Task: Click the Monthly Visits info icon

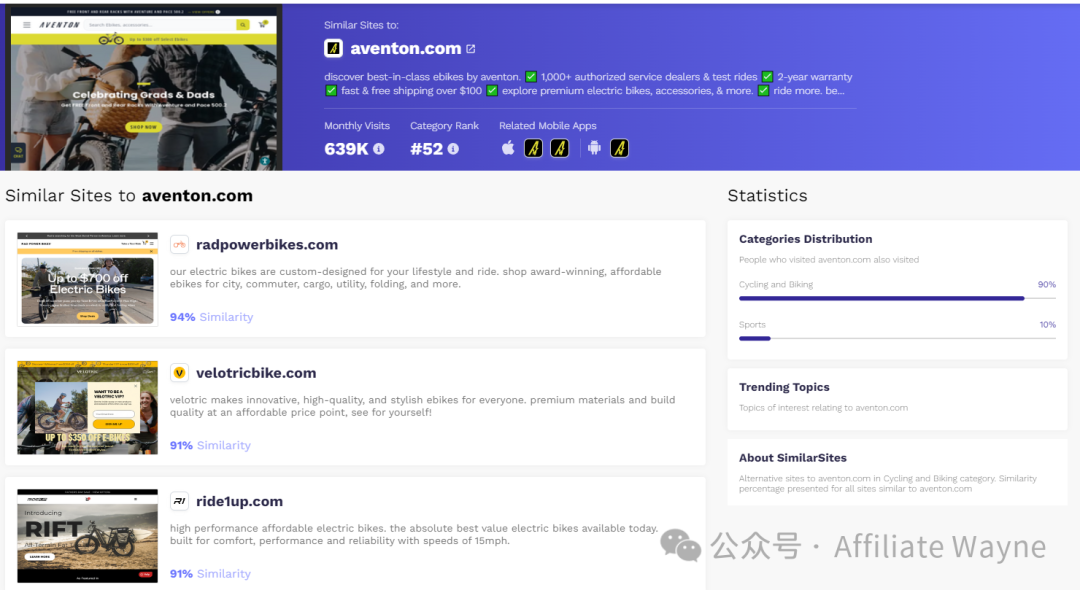Action: [379, 149]
